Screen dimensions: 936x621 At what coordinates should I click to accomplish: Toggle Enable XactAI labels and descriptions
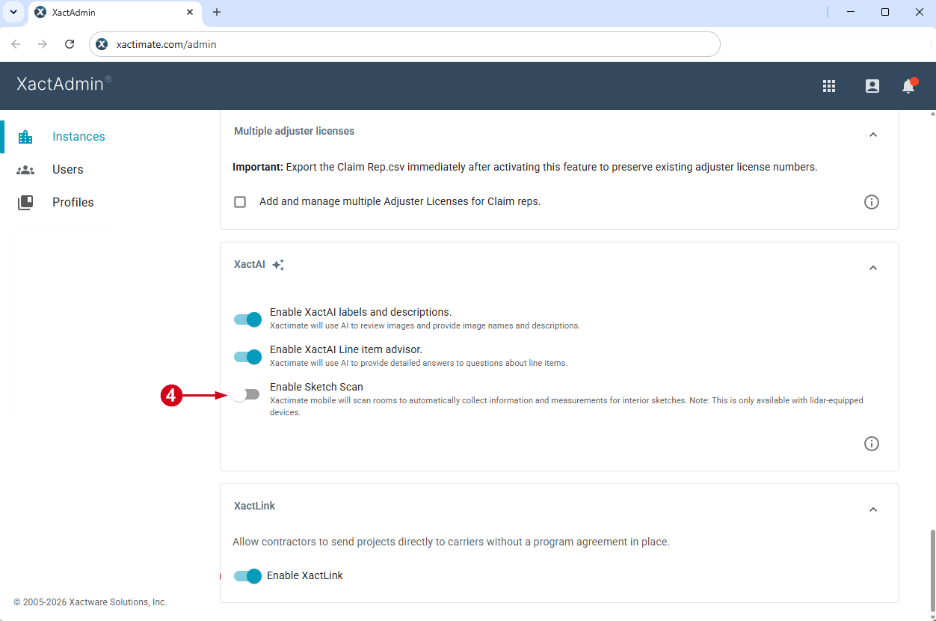248,319
